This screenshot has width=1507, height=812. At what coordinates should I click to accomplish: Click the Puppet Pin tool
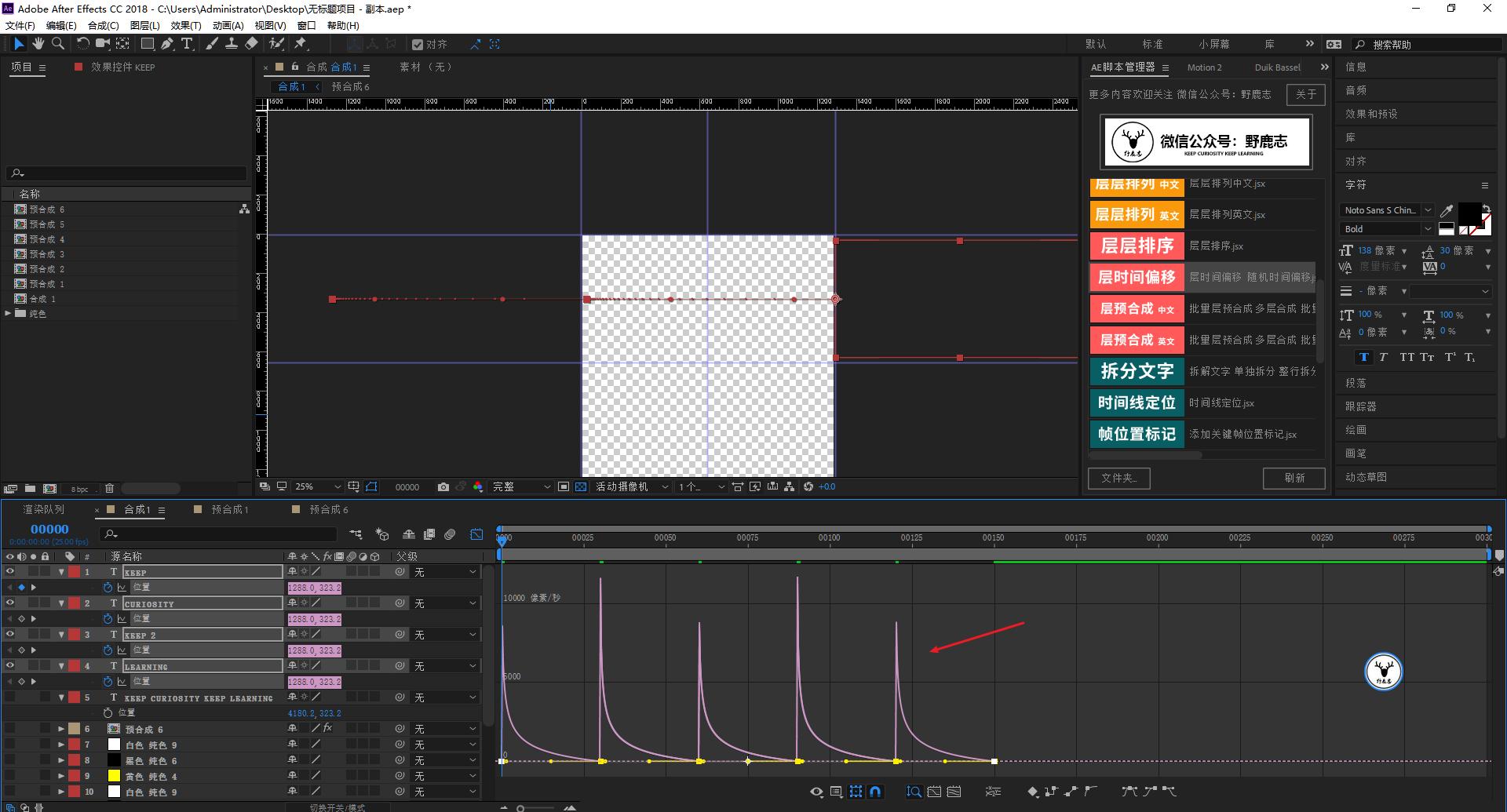click(301, 44)
